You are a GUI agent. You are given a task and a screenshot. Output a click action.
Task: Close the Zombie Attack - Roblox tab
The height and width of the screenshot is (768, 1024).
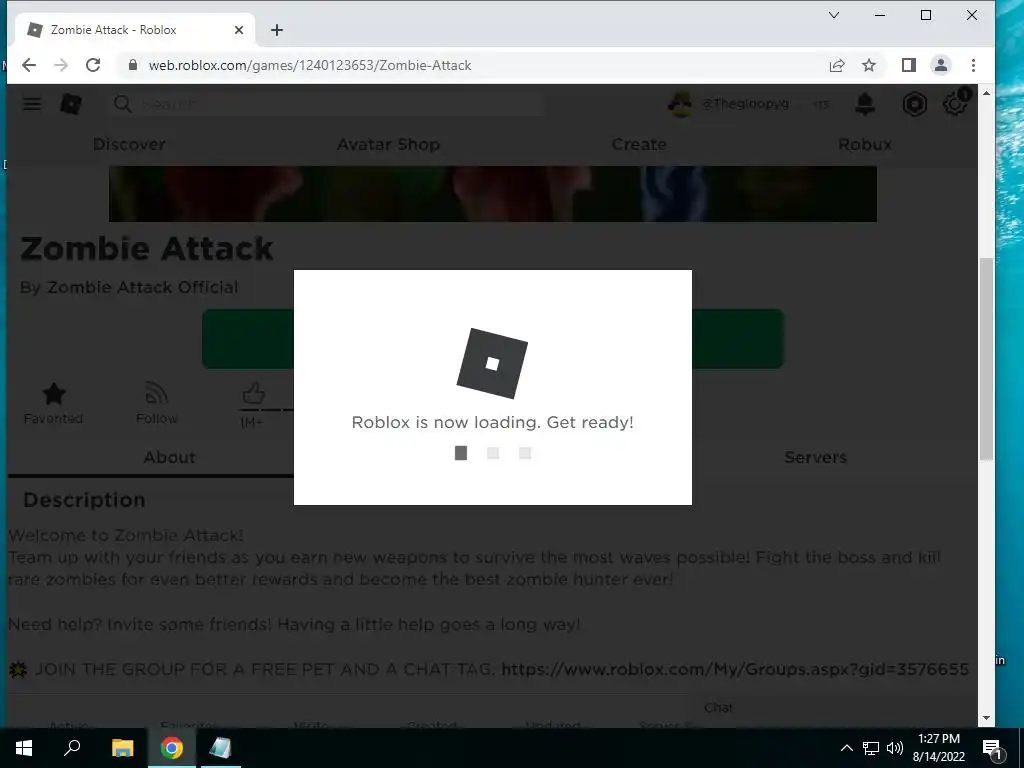pos(238,30)
